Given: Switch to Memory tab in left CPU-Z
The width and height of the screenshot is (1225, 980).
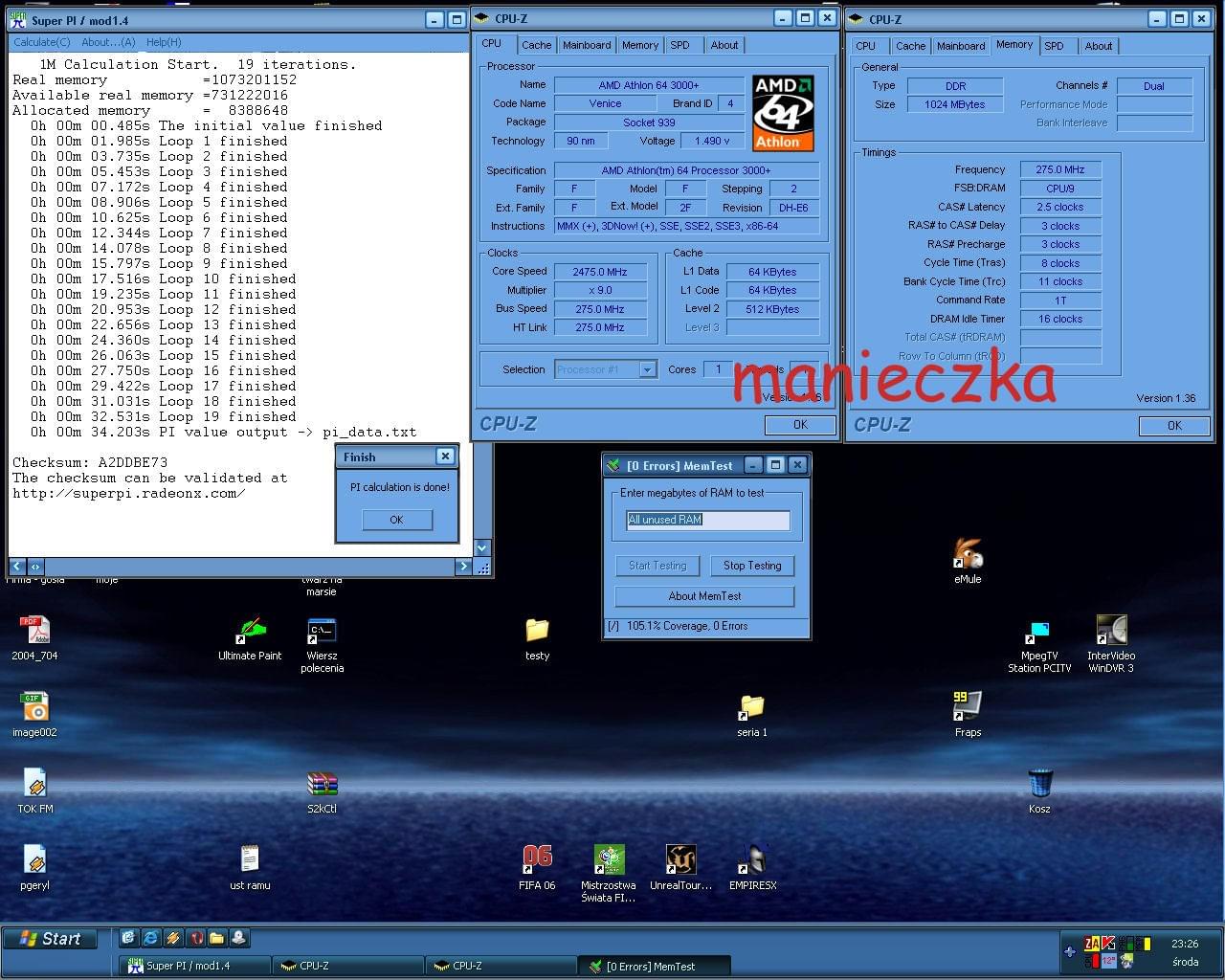Looking at the screenshot, I should [x=640, y=45].
